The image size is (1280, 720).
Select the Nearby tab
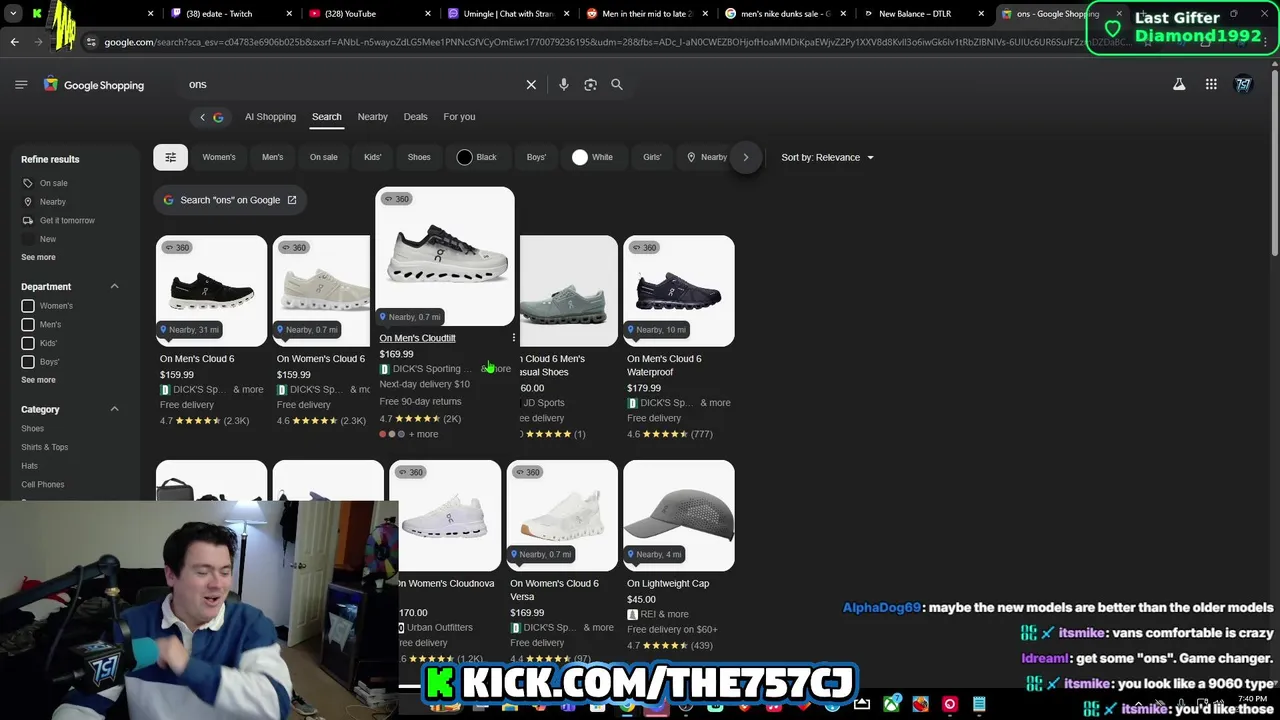pyautogui.click(x=372, y=117)
